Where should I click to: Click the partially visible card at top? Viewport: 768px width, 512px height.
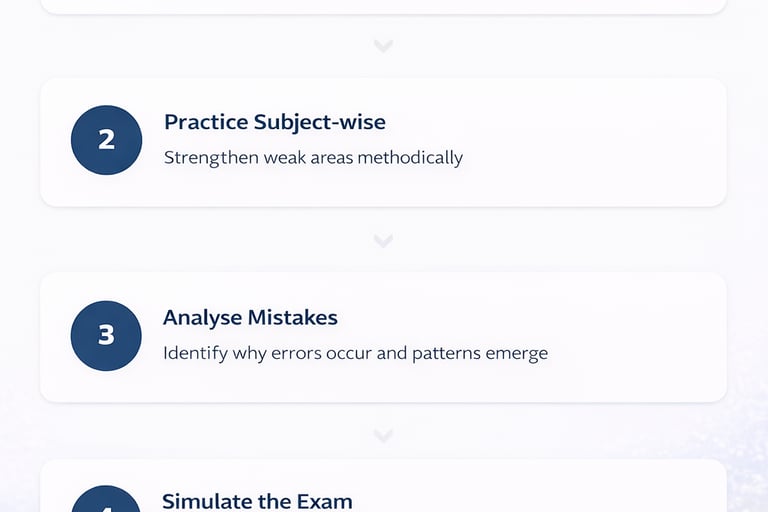(x=383, y=6)
